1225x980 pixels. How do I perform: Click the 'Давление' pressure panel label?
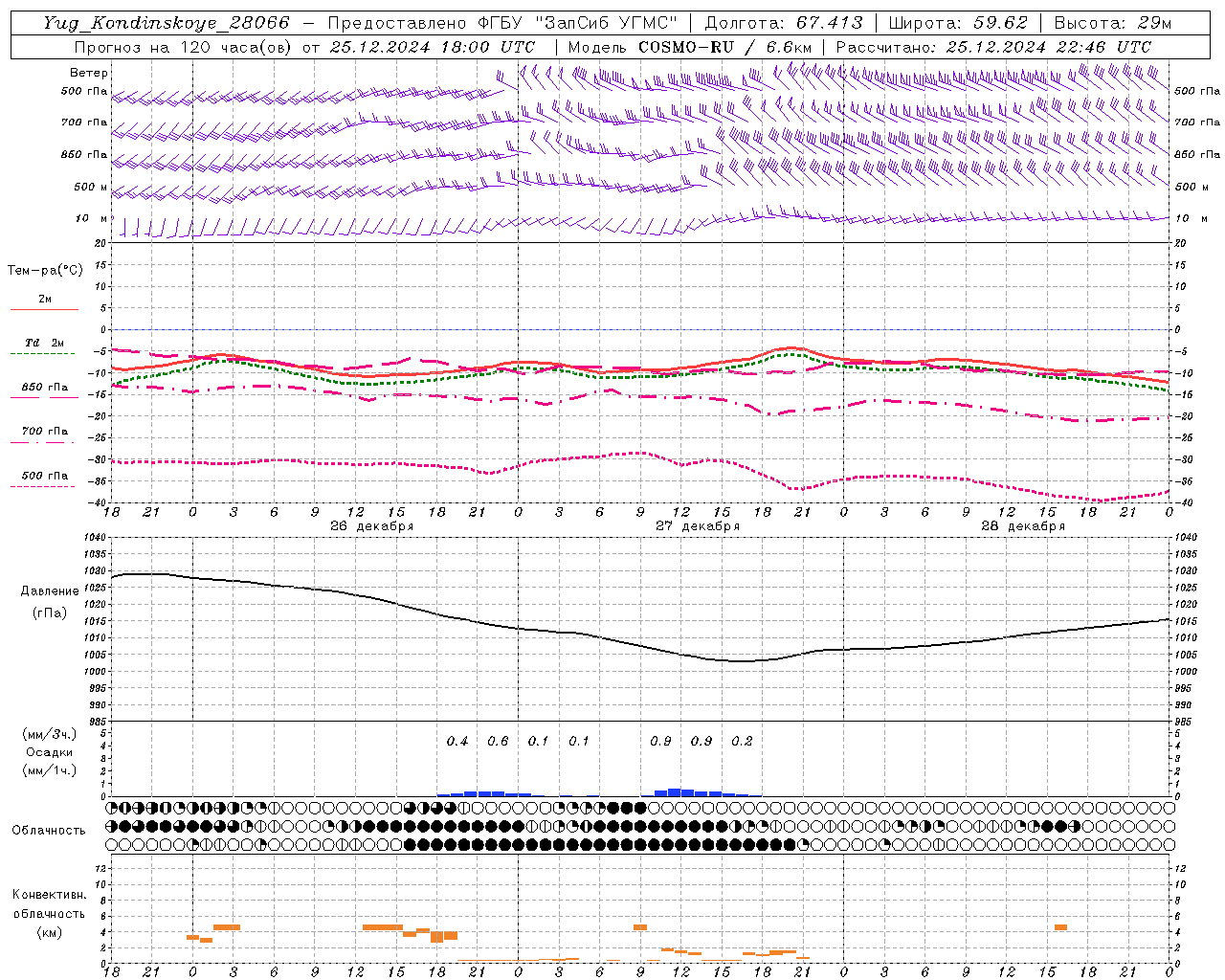click(50, 591)
